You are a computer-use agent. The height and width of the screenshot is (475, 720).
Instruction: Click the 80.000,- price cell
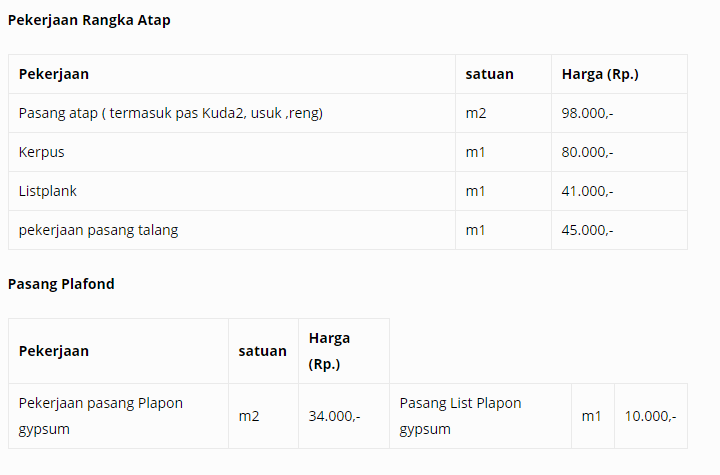click(587, 153)
